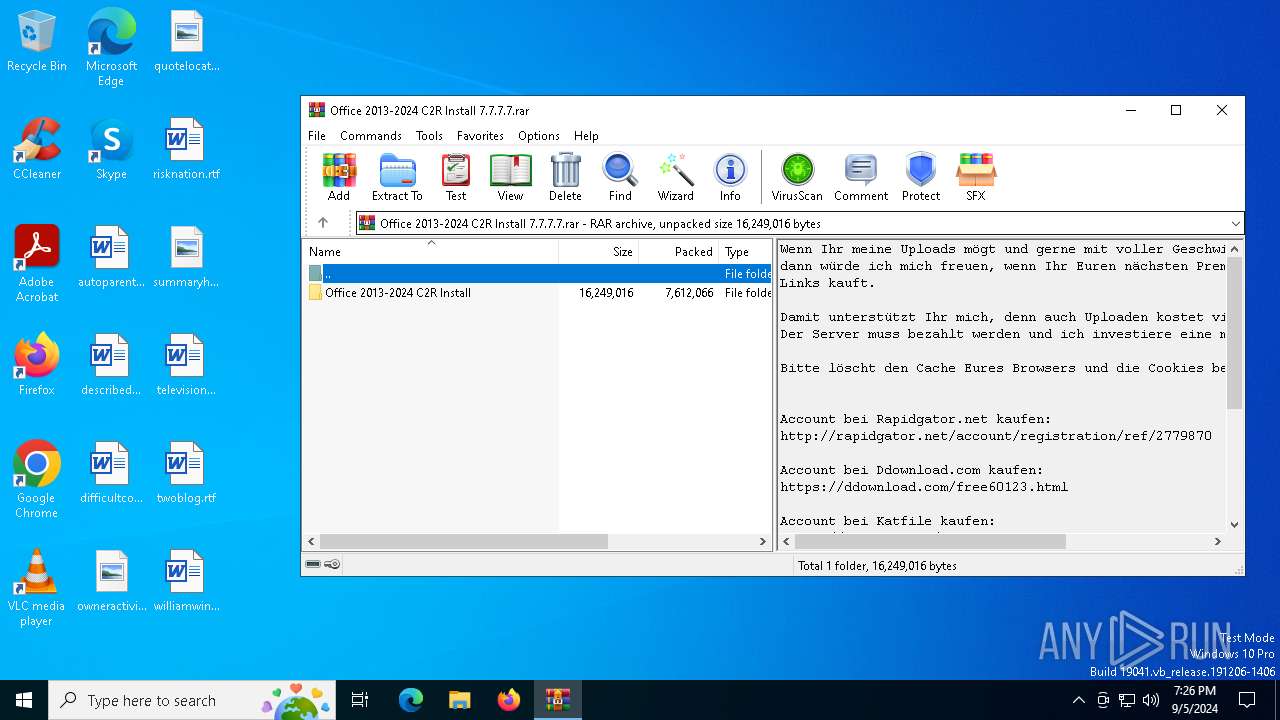Click the 16,249,016 size cell
The image size is (1280, 720).
coord(606,293)
